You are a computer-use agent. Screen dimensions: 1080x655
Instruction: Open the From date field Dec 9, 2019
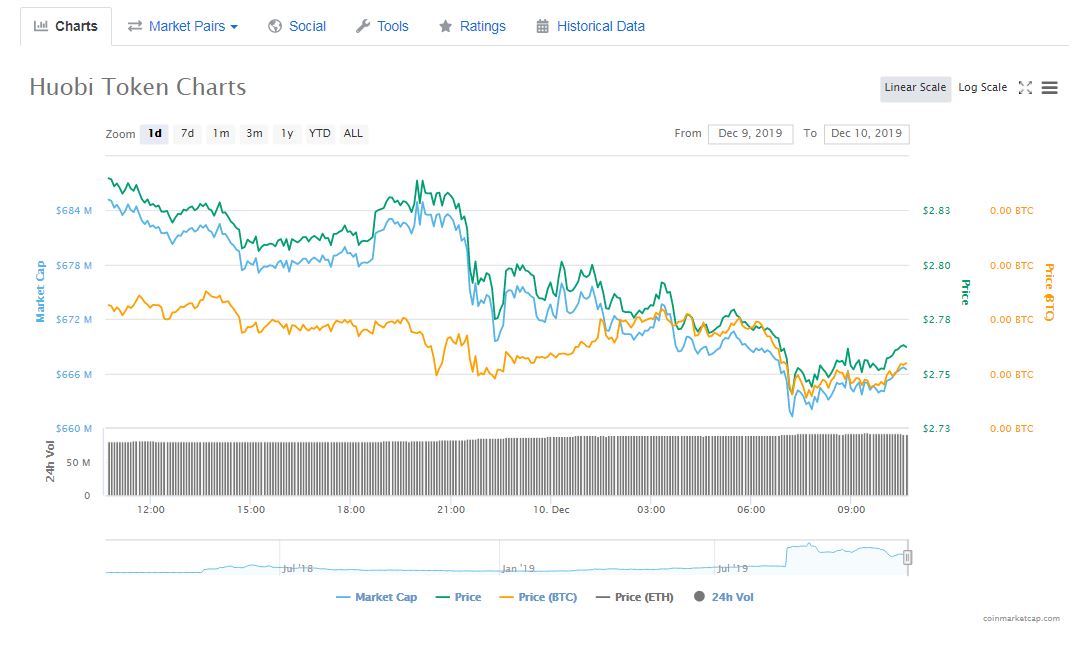[x=750, y=133]
